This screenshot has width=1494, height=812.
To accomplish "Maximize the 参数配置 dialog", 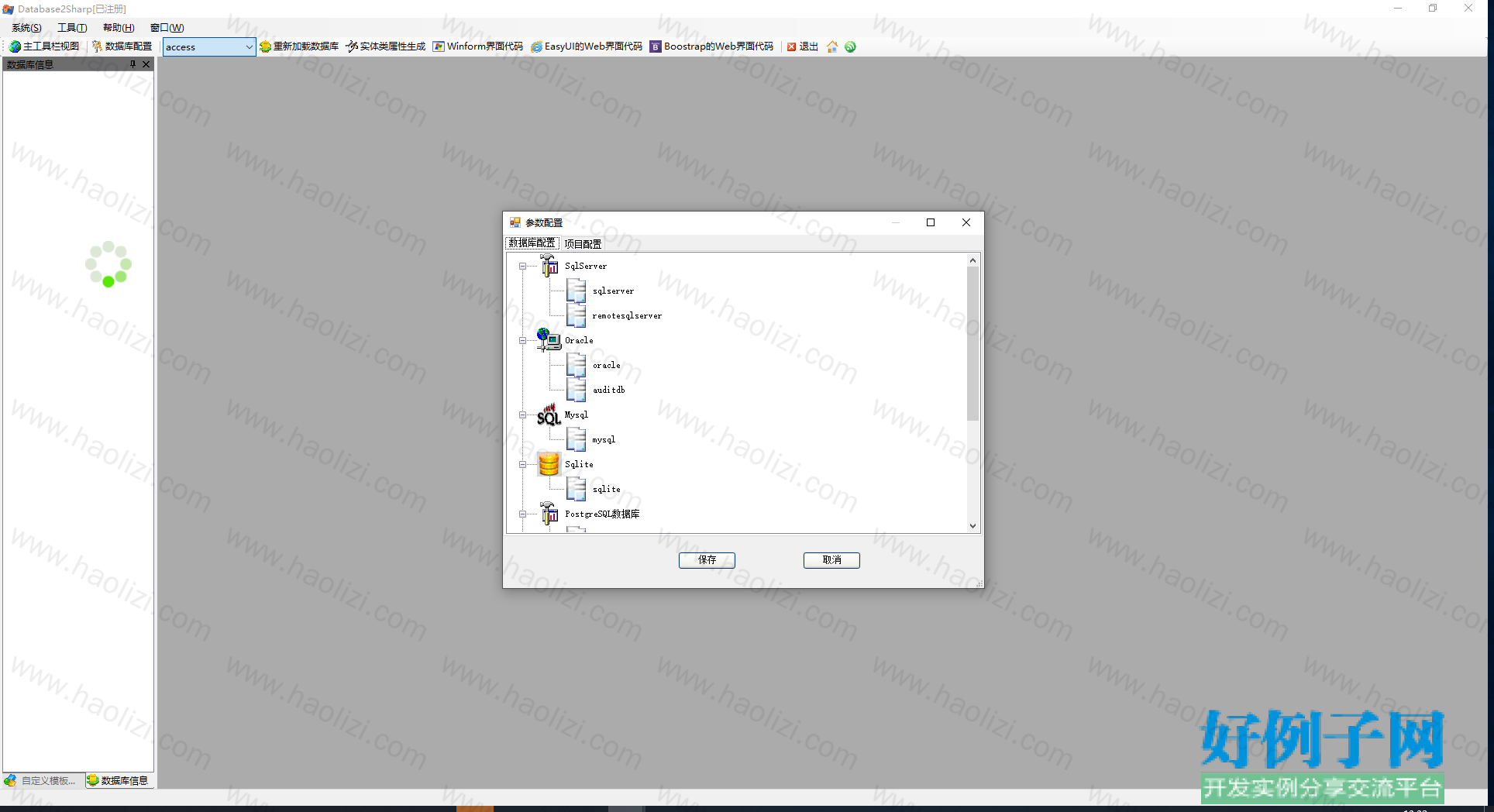I will point(931,222).
